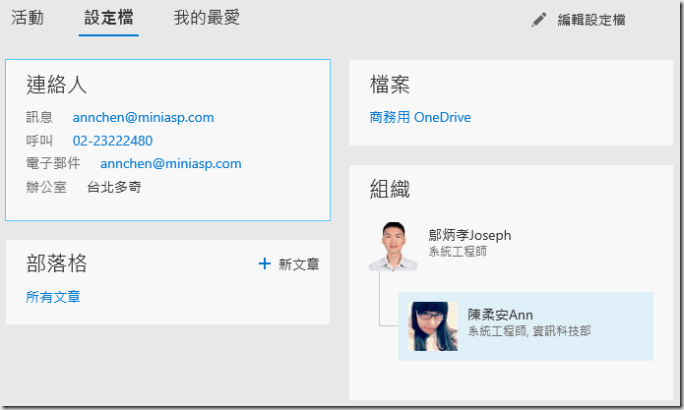Viewport: 684px width, 410px height.
Task: Click the 訊息 address annchen@miniasp.com
Action: (x=143, y=117)
